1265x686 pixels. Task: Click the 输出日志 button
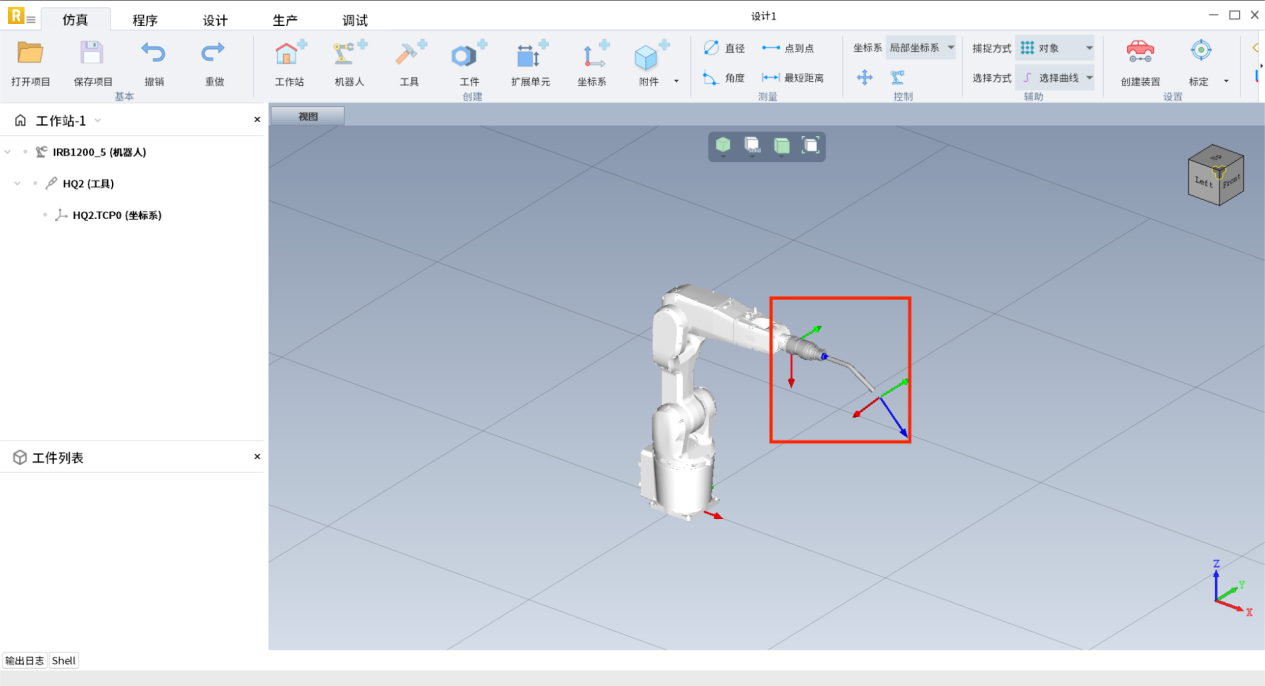coord(24,661)
